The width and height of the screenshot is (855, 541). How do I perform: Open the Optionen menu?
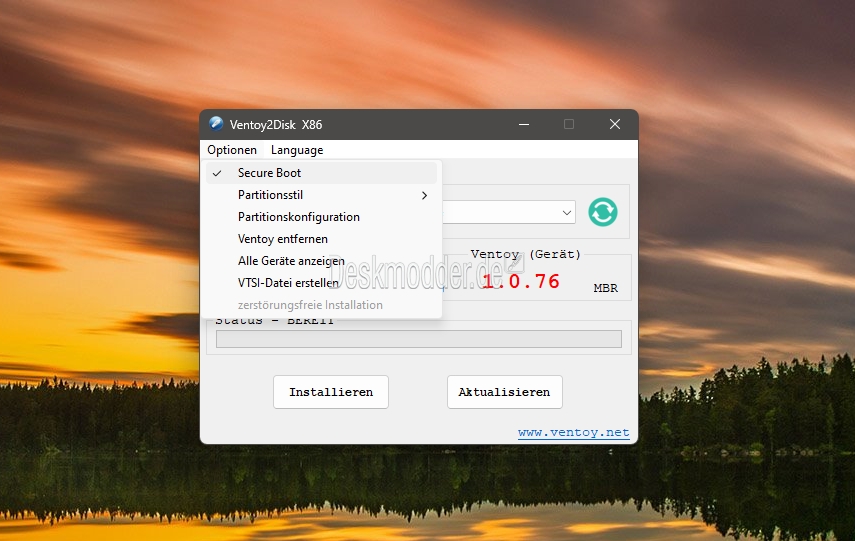tap(232, 150)
